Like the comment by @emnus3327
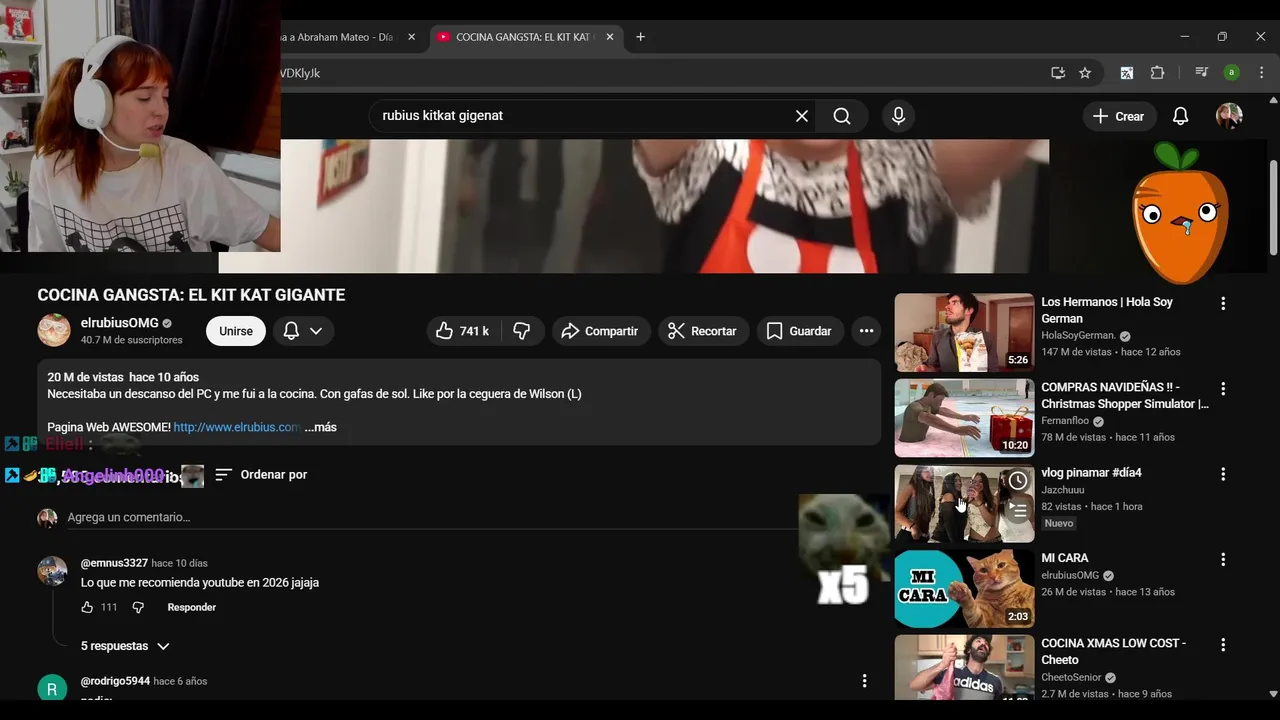Image resolution: width=1280 pixels, height=720 pixels. 87,607
